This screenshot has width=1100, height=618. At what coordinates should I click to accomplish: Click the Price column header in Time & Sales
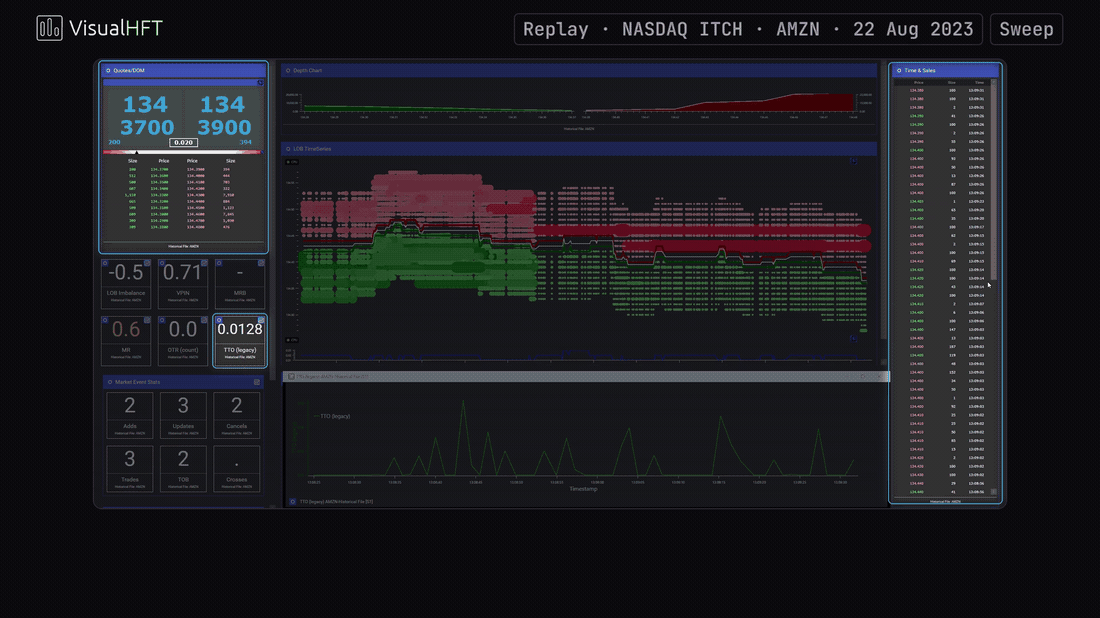[918, 83]
